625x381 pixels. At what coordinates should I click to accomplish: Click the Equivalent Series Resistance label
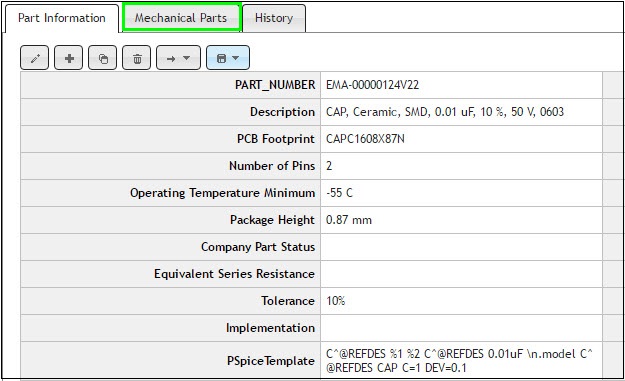[x=234, y=274]
